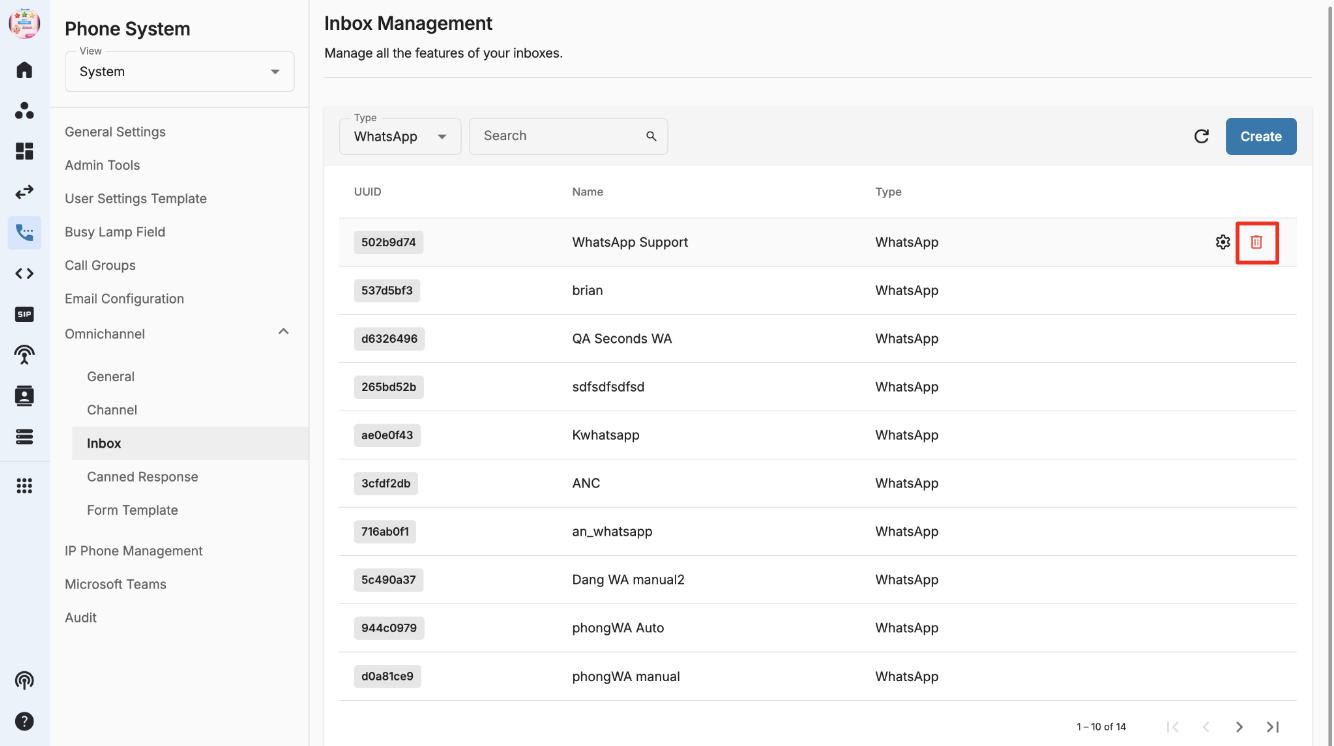Click the podcast signal icon near bottom

coord(24,680)
